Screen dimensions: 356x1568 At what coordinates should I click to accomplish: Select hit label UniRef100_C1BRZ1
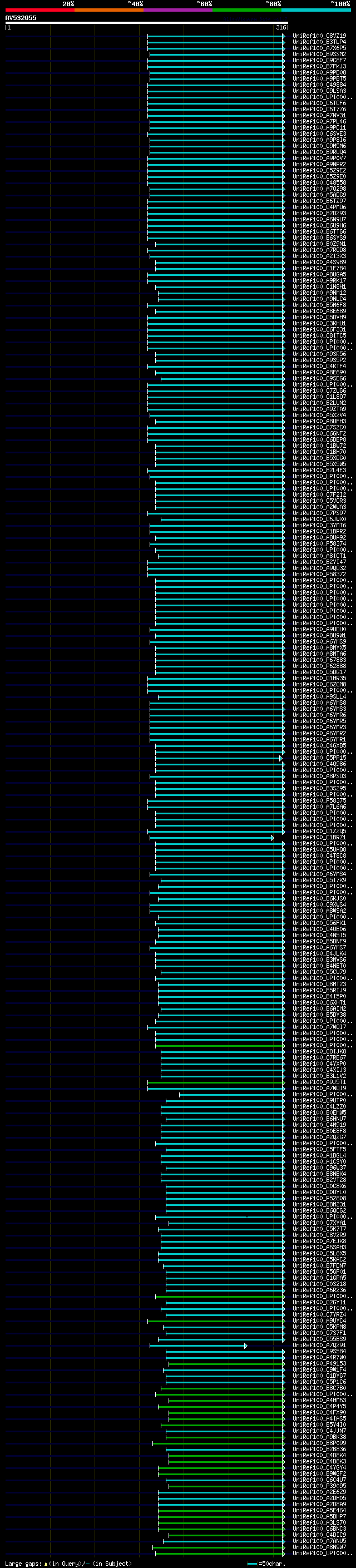tap(319, 837)
